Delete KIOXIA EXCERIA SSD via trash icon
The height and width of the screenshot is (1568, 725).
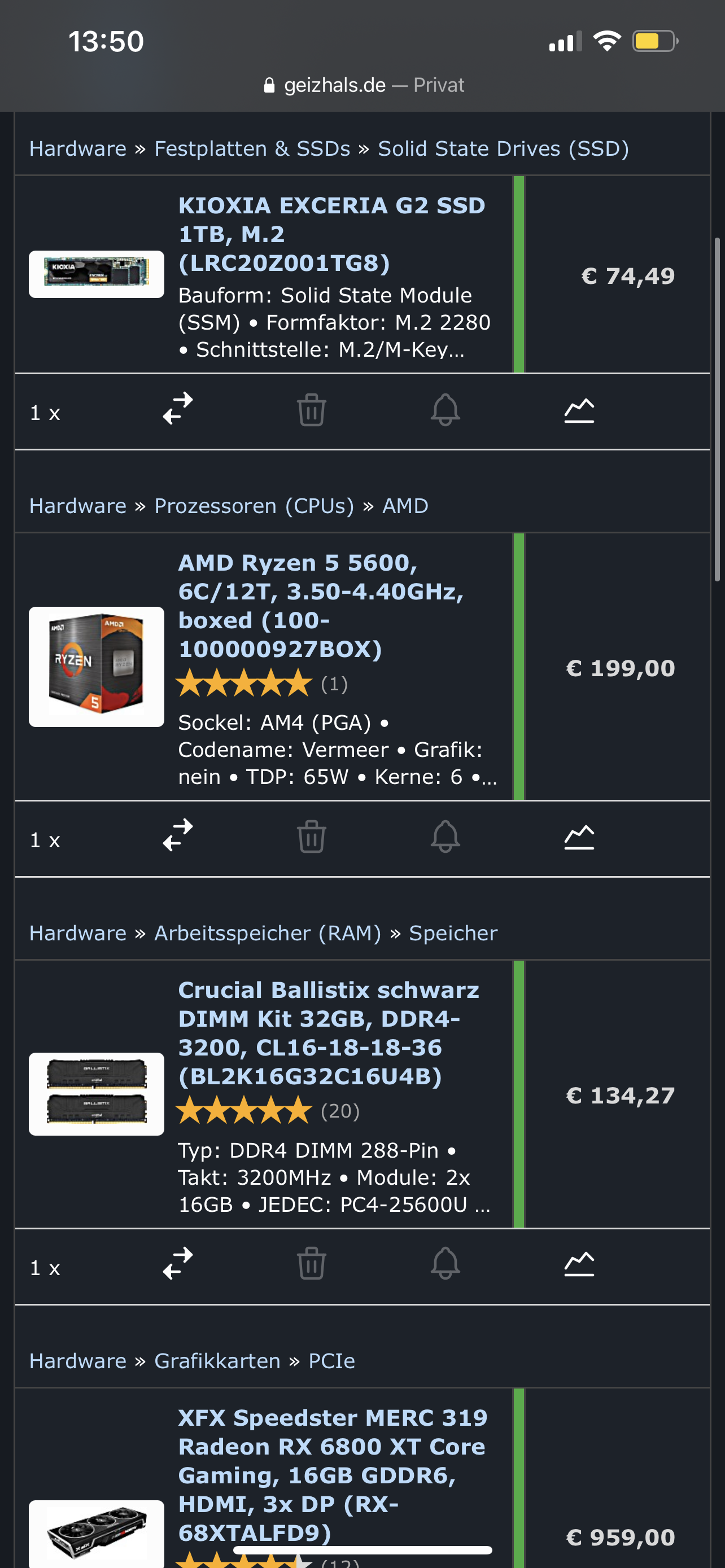[311, 410]
